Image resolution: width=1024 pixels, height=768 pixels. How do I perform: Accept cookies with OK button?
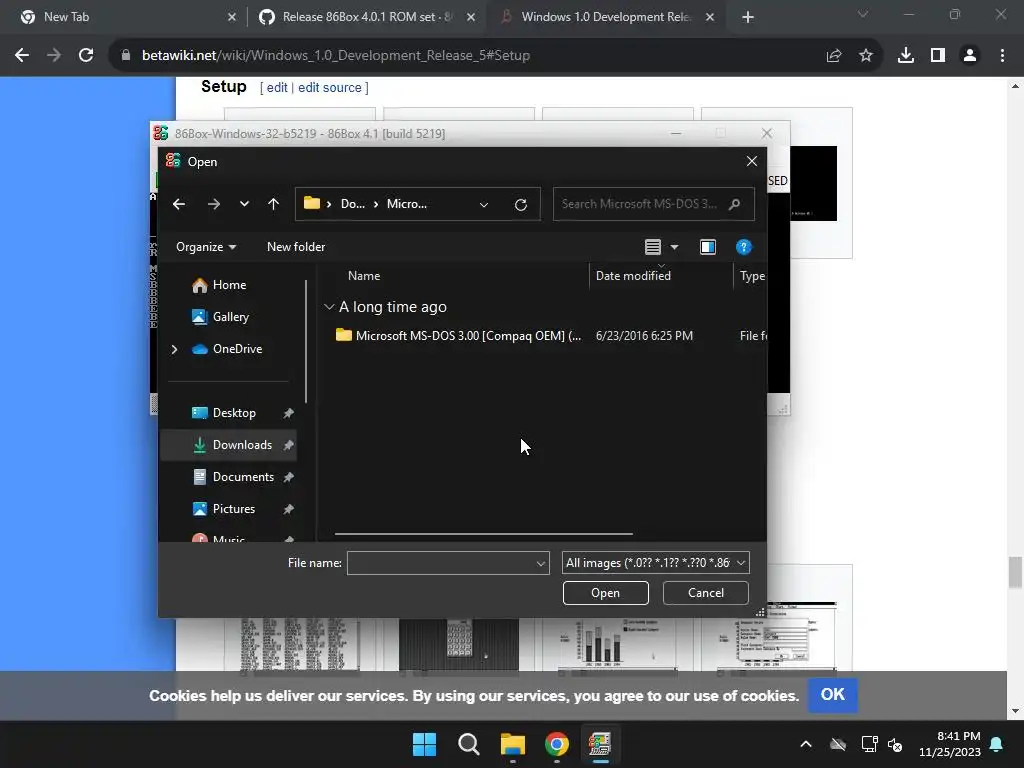click(x=833, y=694)
